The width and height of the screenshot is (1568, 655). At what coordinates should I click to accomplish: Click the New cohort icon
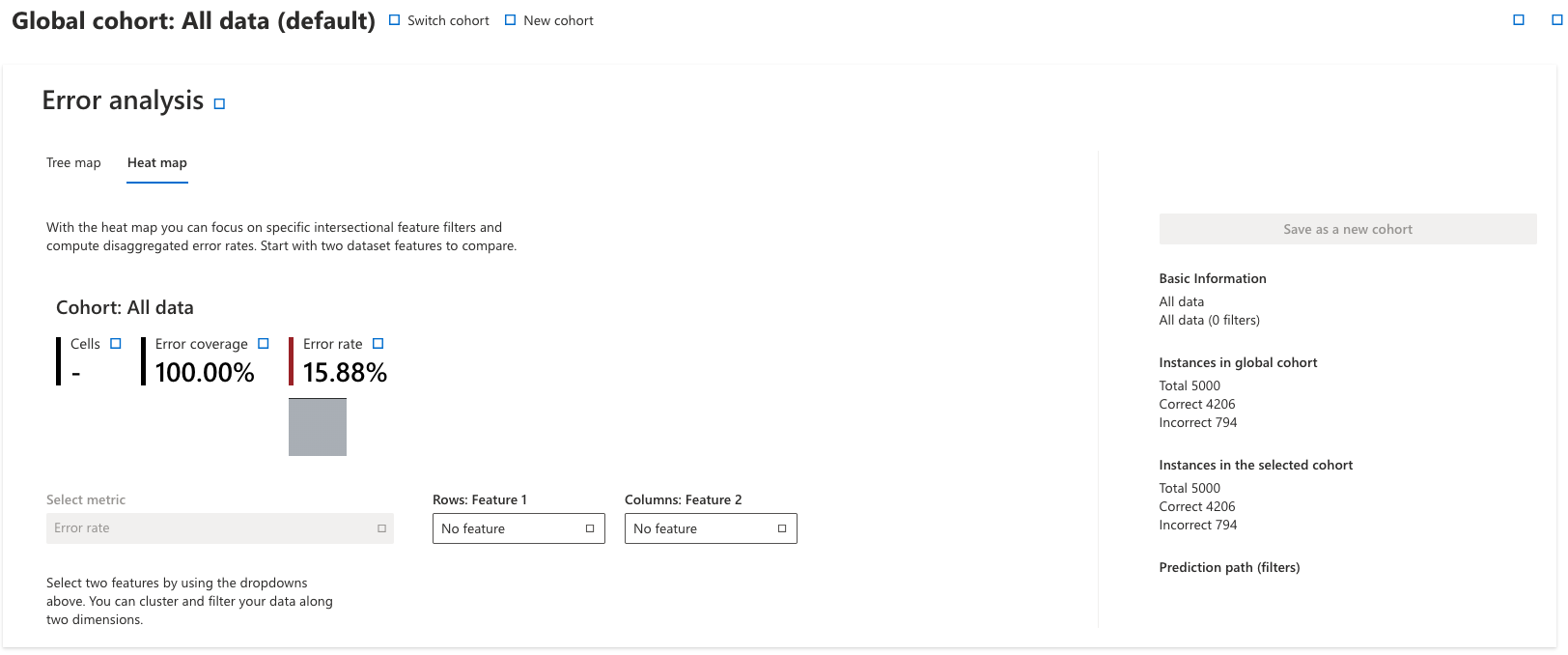[511, 20]
